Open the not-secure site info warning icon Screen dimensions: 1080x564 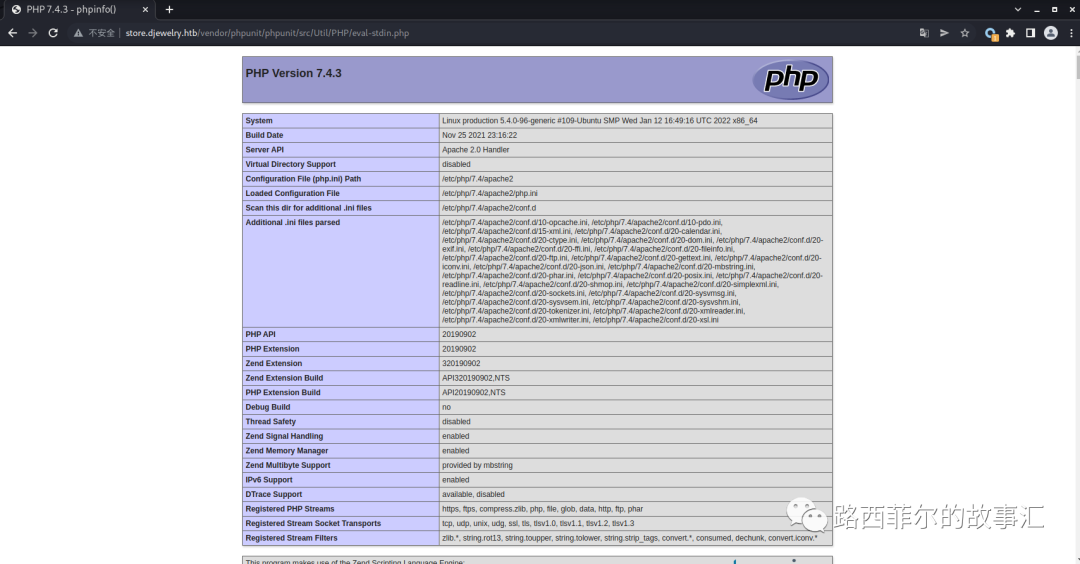click(x=79, y=33)
